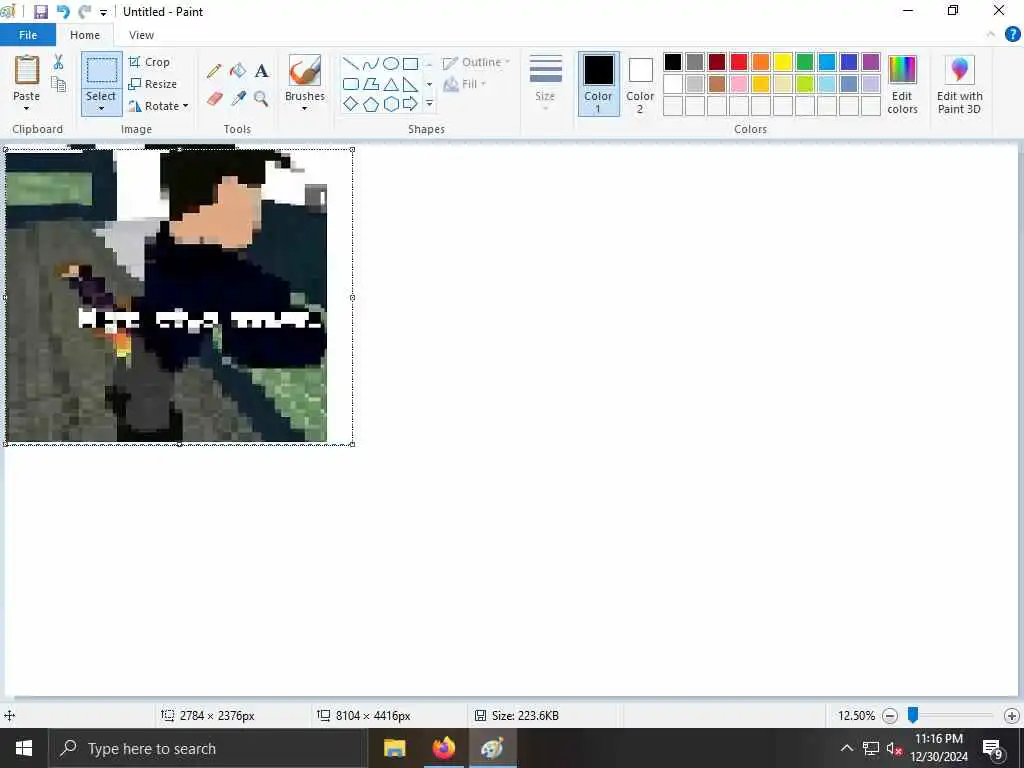
Task: Click the network tray icon
Action: (871, 748)
